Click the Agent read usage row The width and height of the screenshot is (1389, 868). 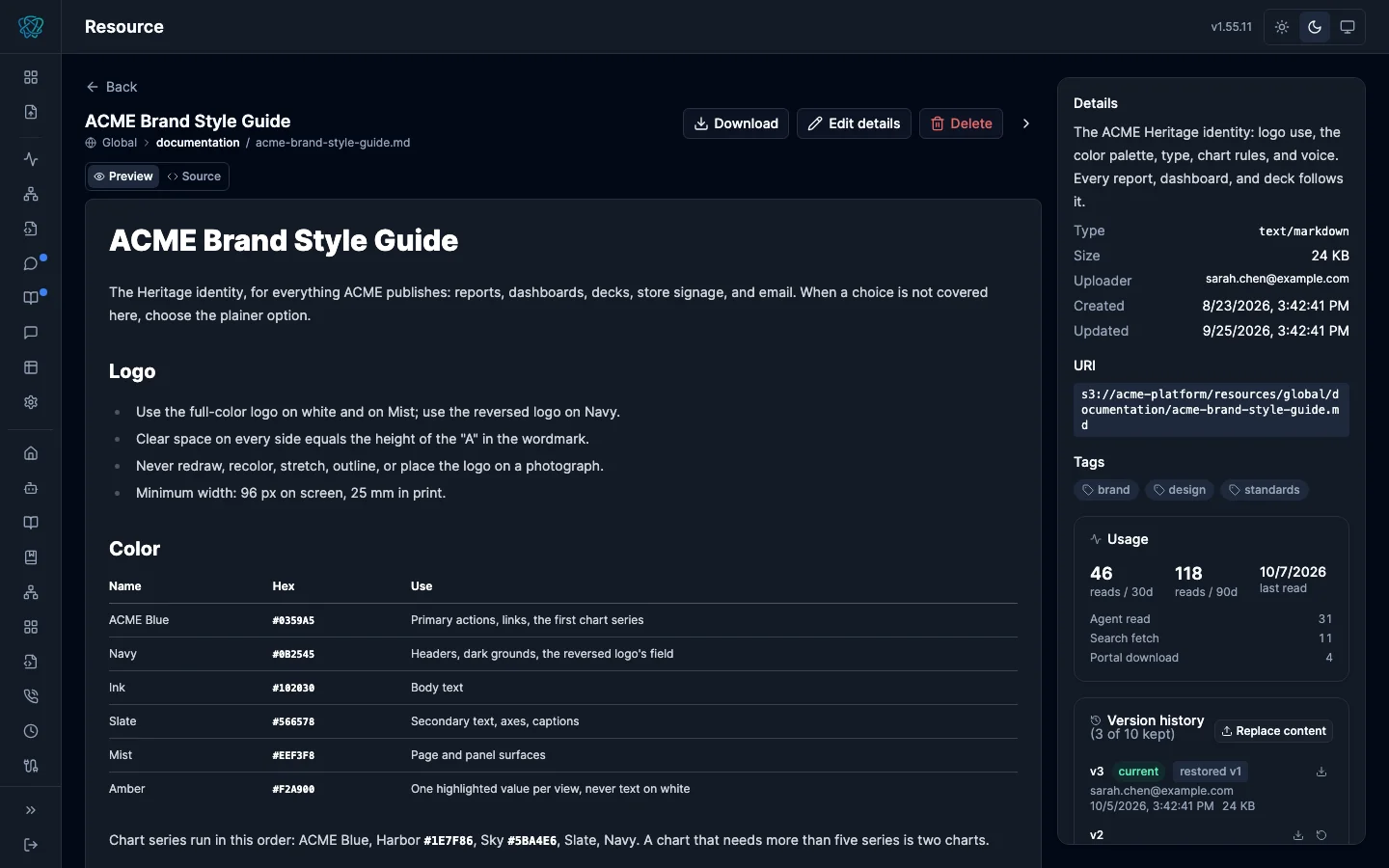tap(1212, 619)
